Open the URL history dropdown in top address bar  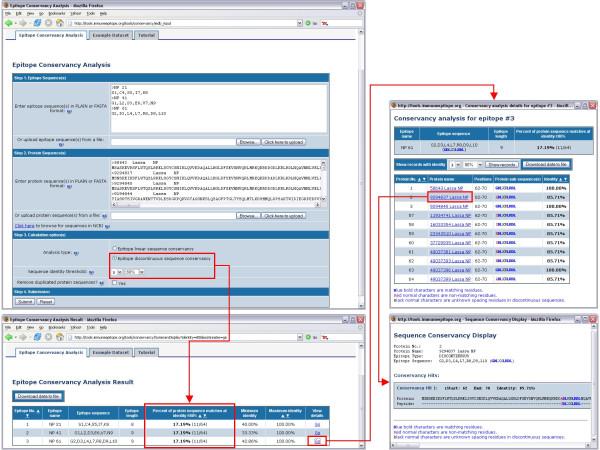[300, 21]
